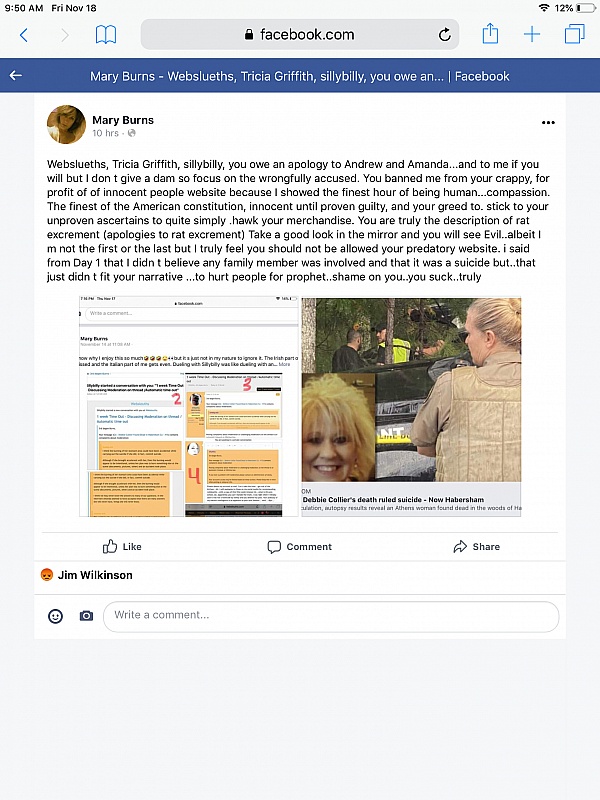Open the facebook.com address bar
The width and height of the screenshot is (600, 800).
point(299,35)
